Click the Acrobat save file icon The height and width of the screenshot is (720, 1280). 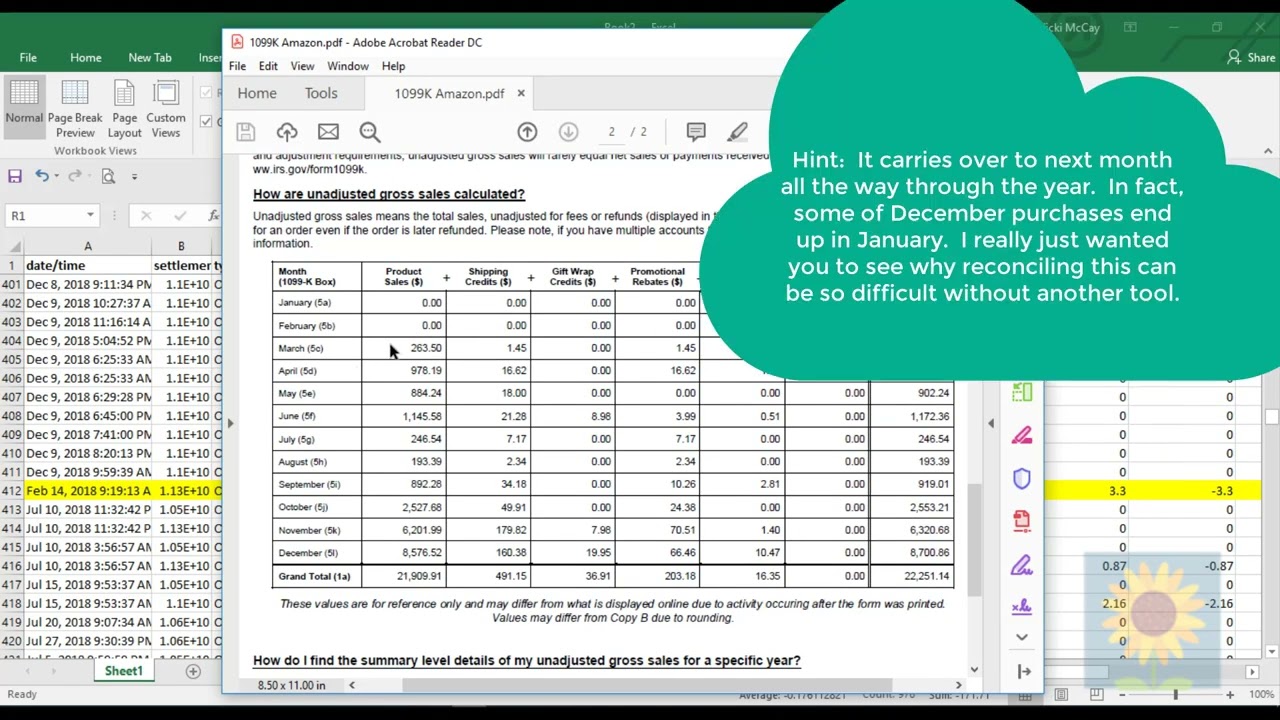[x=246, y=132]
